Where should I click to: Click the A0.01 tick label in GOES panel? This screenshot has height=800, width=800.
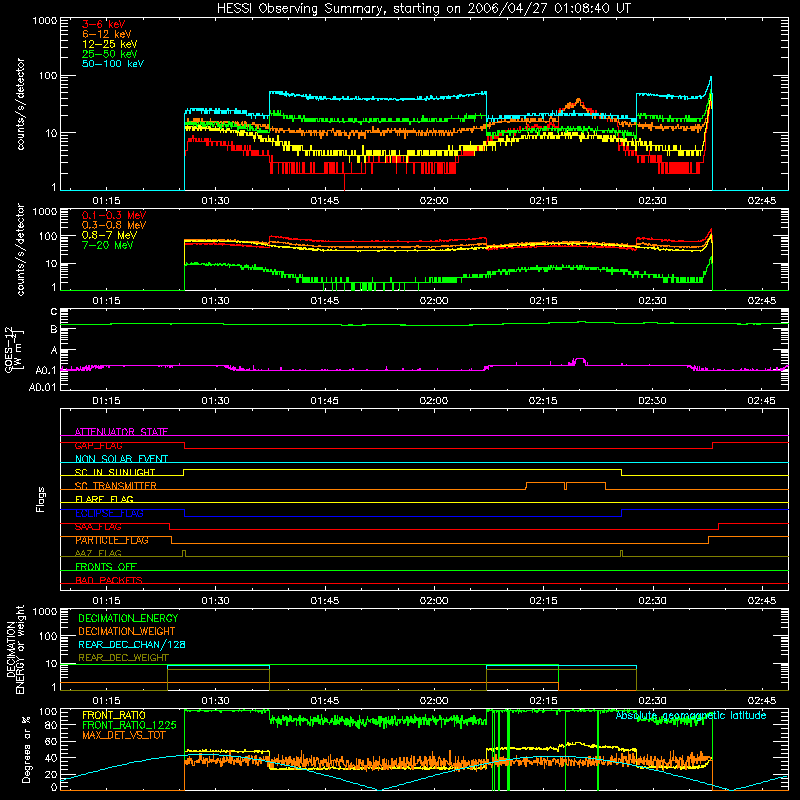pos(42,387)
